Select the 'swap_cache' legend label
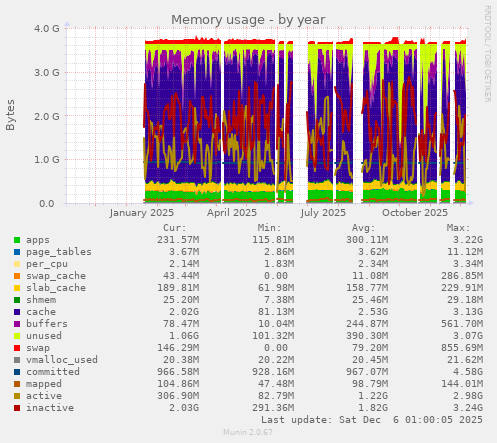Image resolution: width=497 pixels, height=443 pixels. point(56,276)
